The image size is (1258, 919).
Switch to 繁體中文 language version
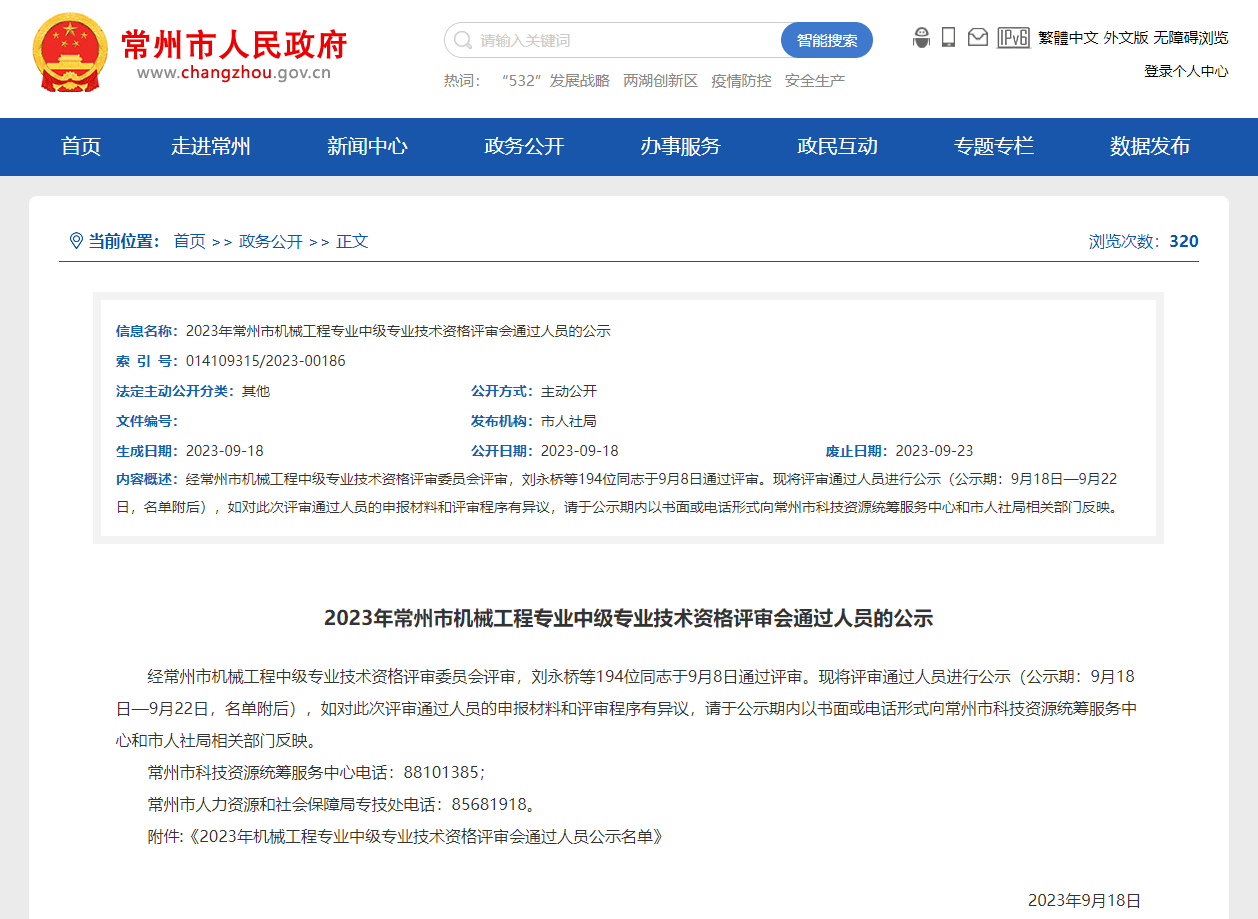[x=1068, y=38]
